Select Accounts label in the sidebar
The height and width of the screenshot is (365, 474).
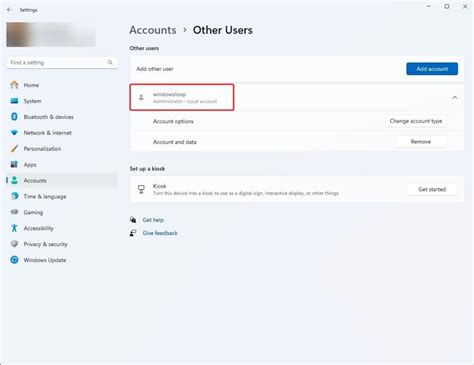tap(35, 180)
